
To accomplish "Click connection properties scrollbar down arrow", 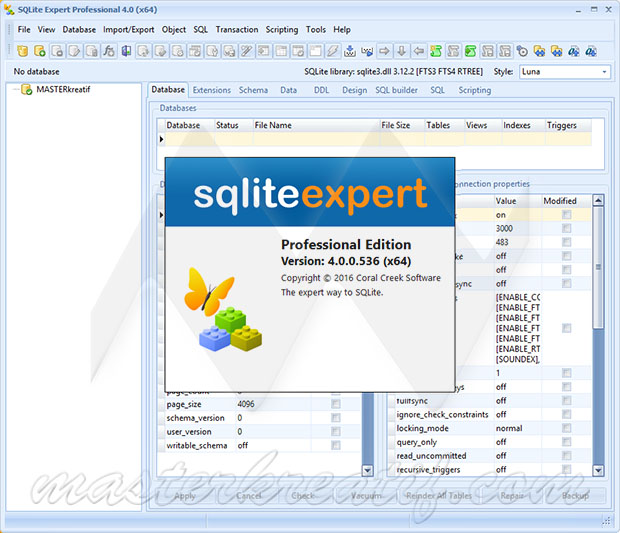I will pyautogui.click(x=598, y=470).
